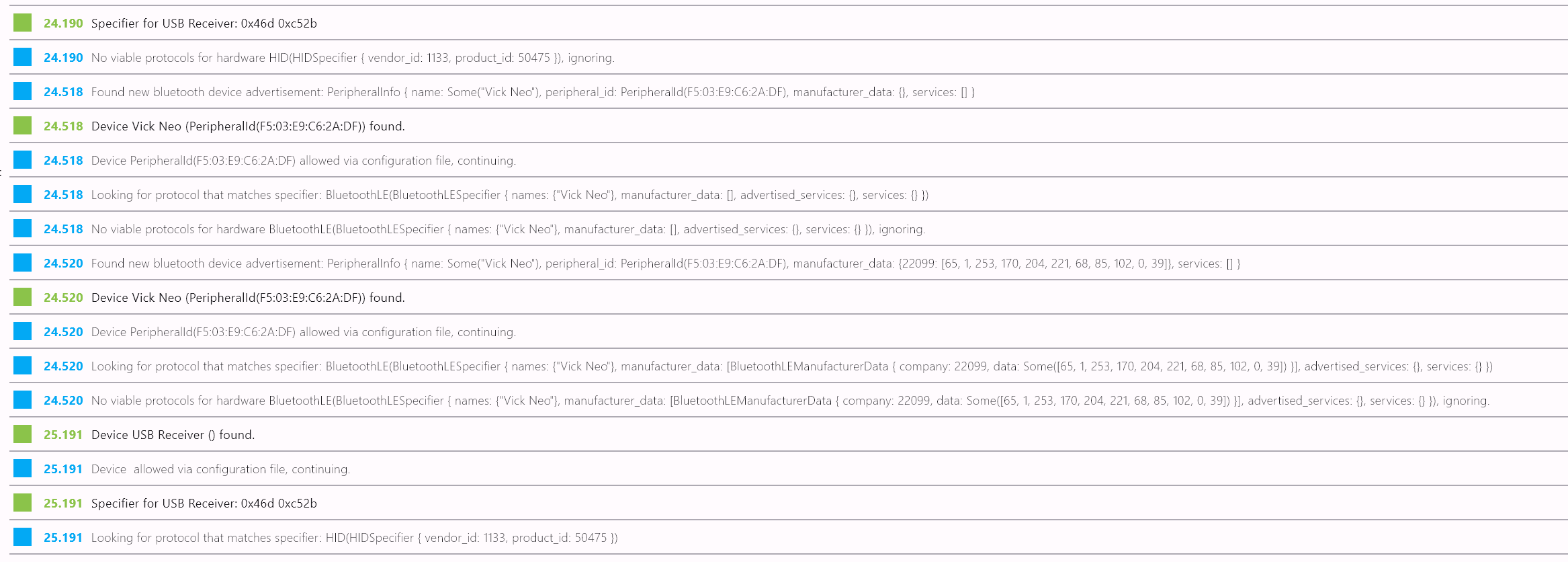1568x562 pixels.
Task: Click green icon beside first Specifier for USB Receiver
Action: click(x=22, y=23)
